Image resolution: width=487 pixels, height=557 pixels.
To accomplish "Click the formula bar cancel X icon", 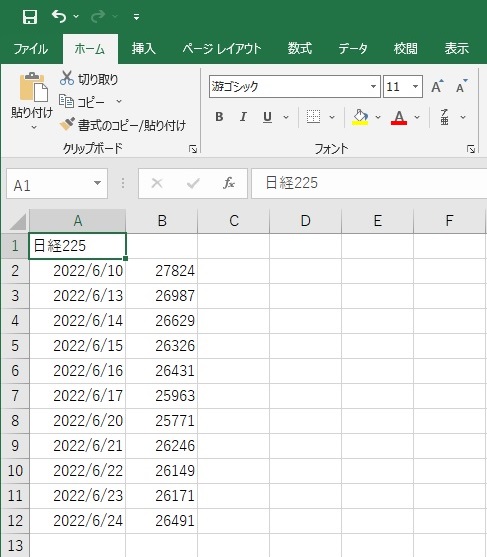I will [157, 184].
